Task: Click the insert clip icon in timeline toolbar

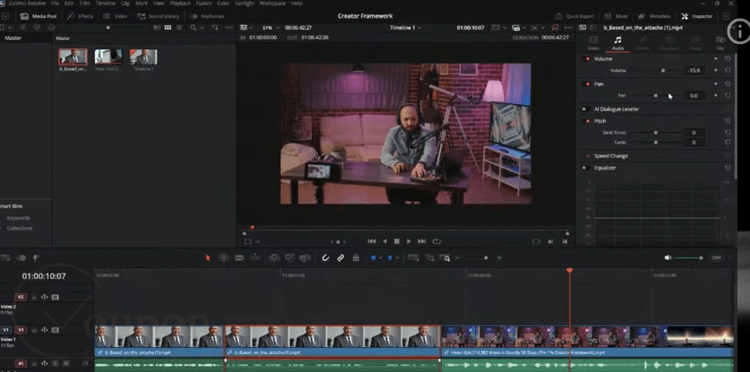Action: [274, 258]
